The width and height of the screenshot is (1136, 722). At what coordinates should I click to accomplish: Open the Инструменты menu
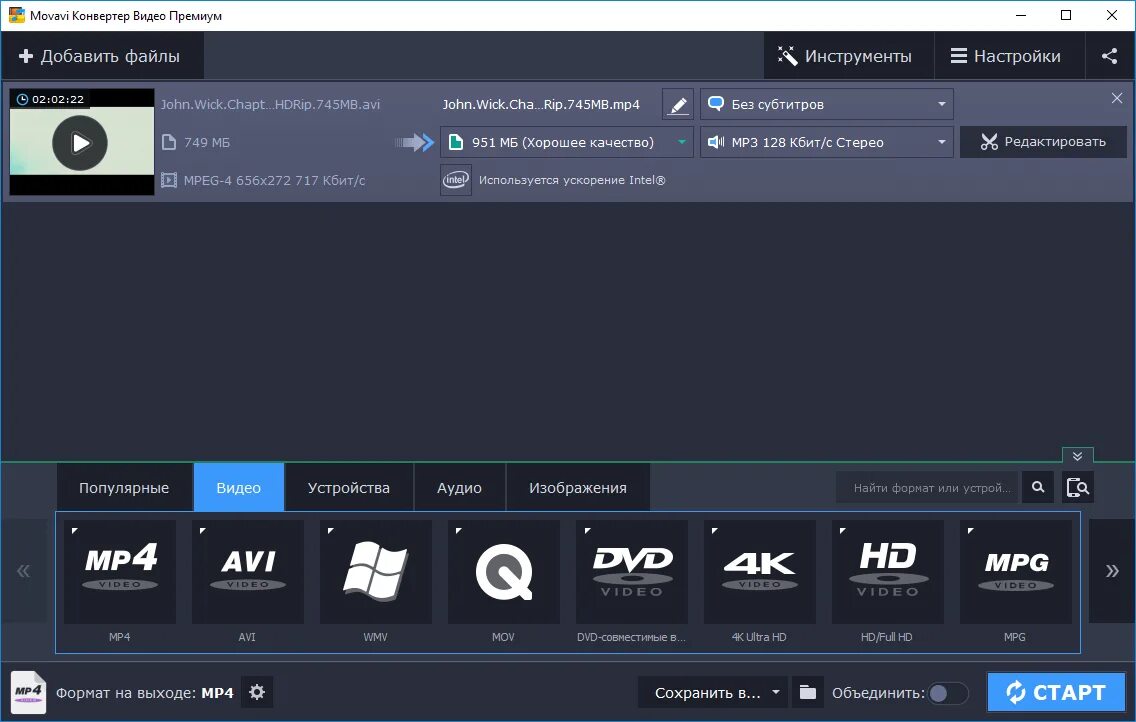[848, 56]
